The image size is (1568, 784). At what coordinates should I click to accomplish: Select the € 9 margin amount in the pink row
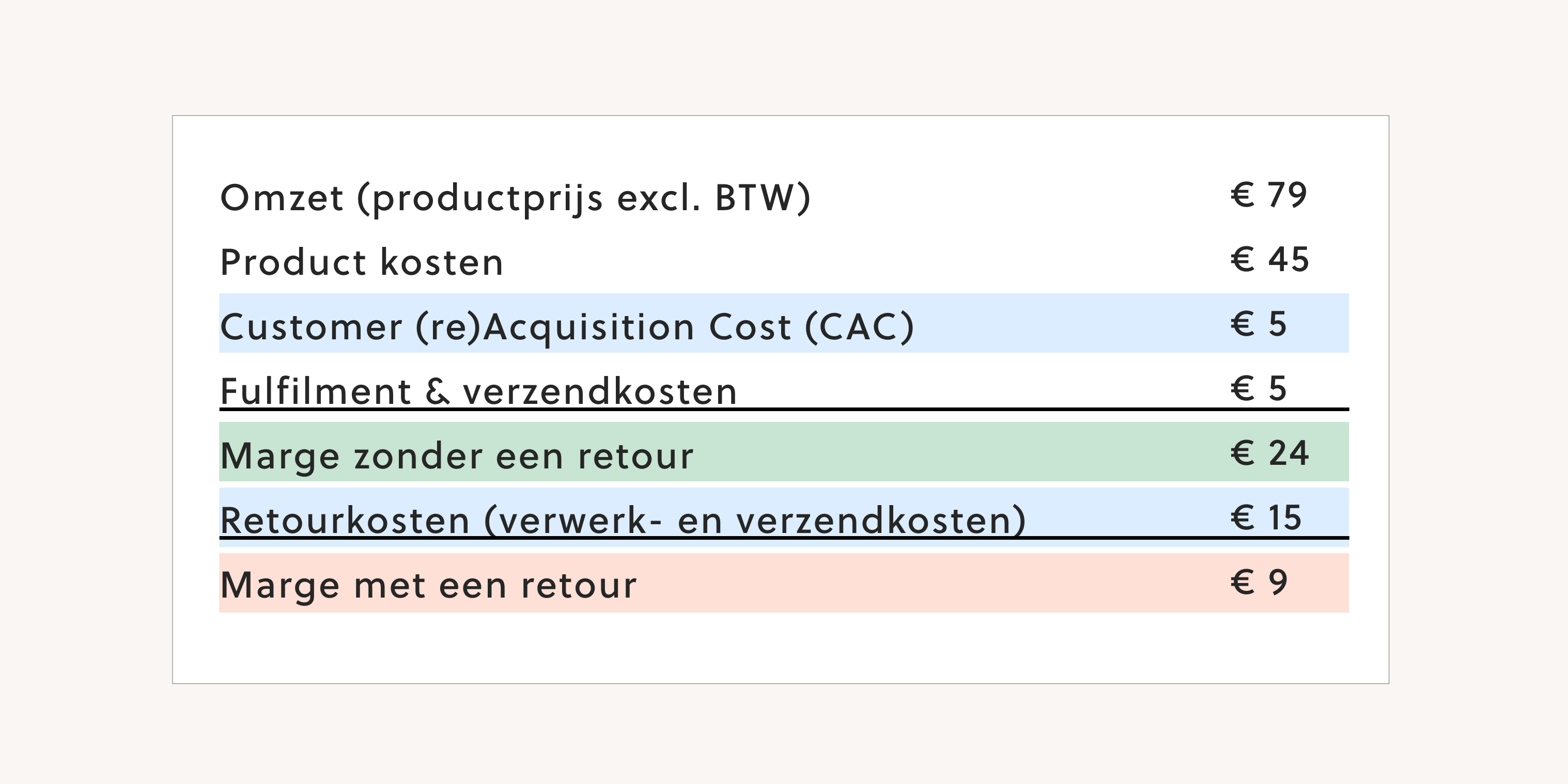[x=1259, y=583]
